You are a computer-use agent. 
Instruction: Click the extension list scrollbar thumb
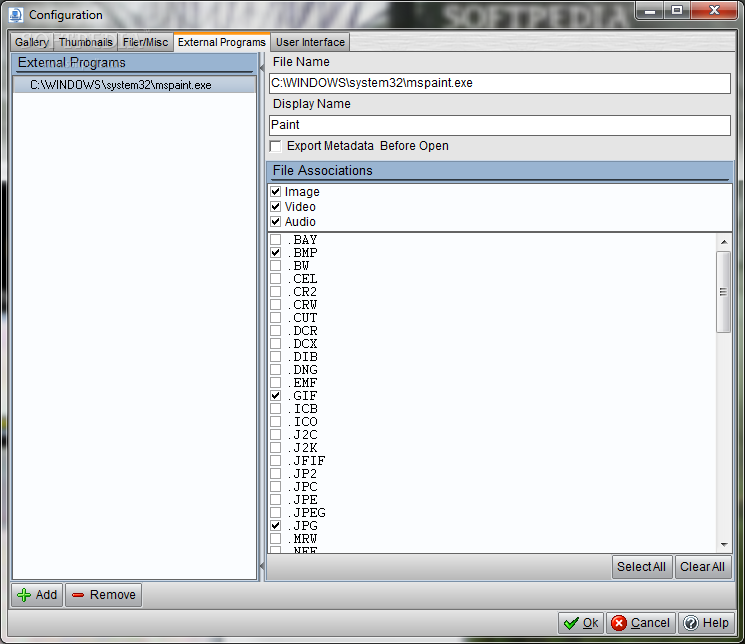[x=724, y=292]
